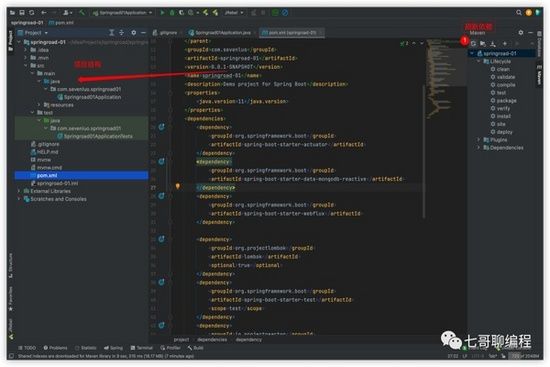
Task: Open Project panel options gear
Action: (x=134, y=33)
